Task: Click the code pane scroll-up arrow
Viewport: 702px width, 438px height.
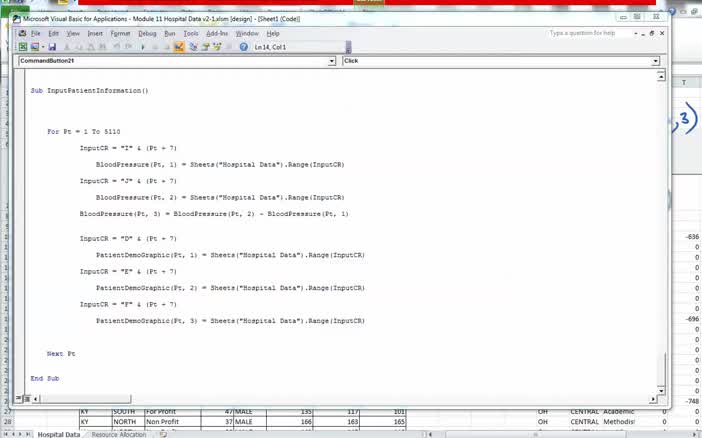Action: point(661,76)
